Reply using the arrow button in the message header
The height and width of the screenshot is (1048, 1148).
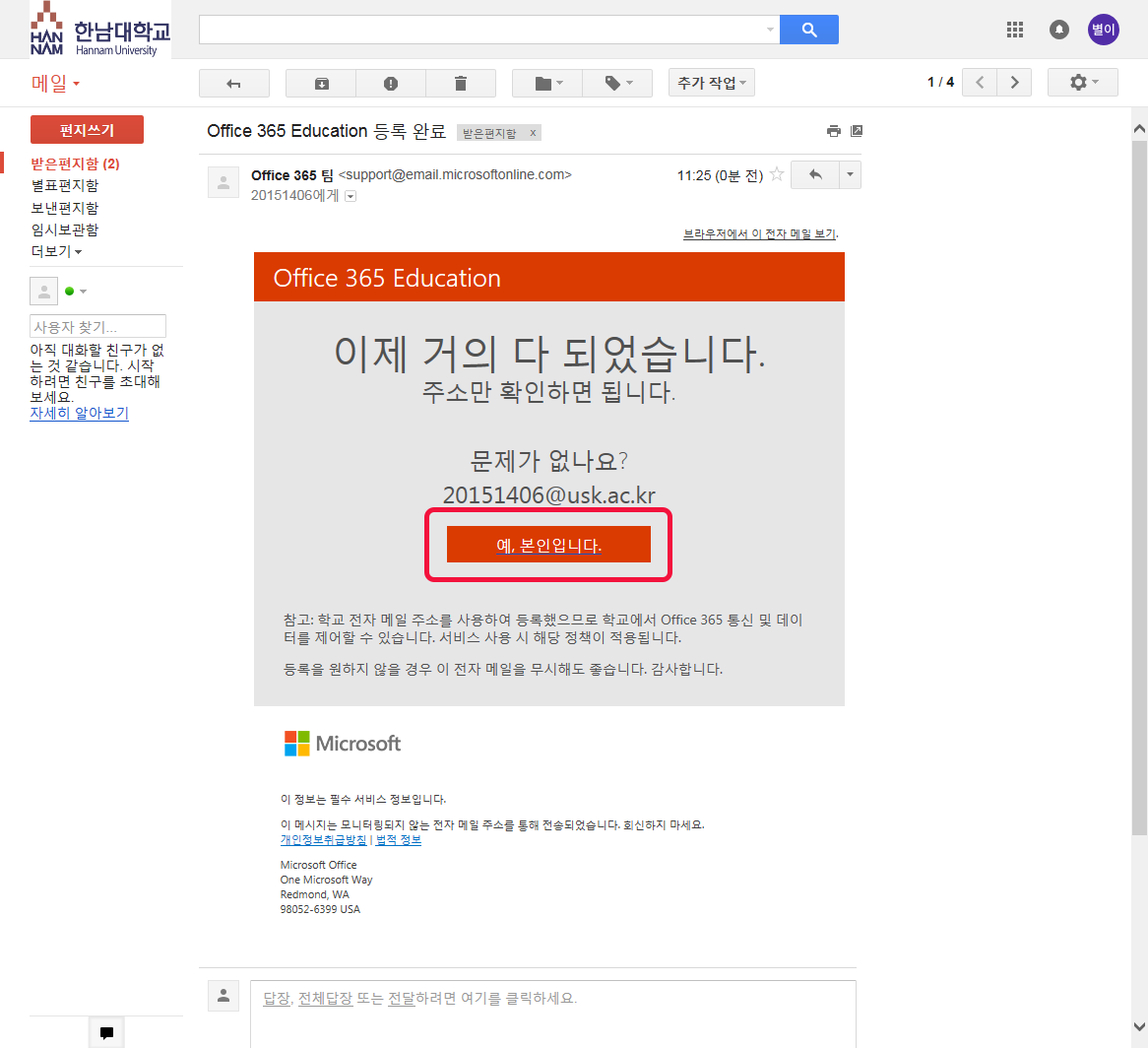tap(815, 174)
